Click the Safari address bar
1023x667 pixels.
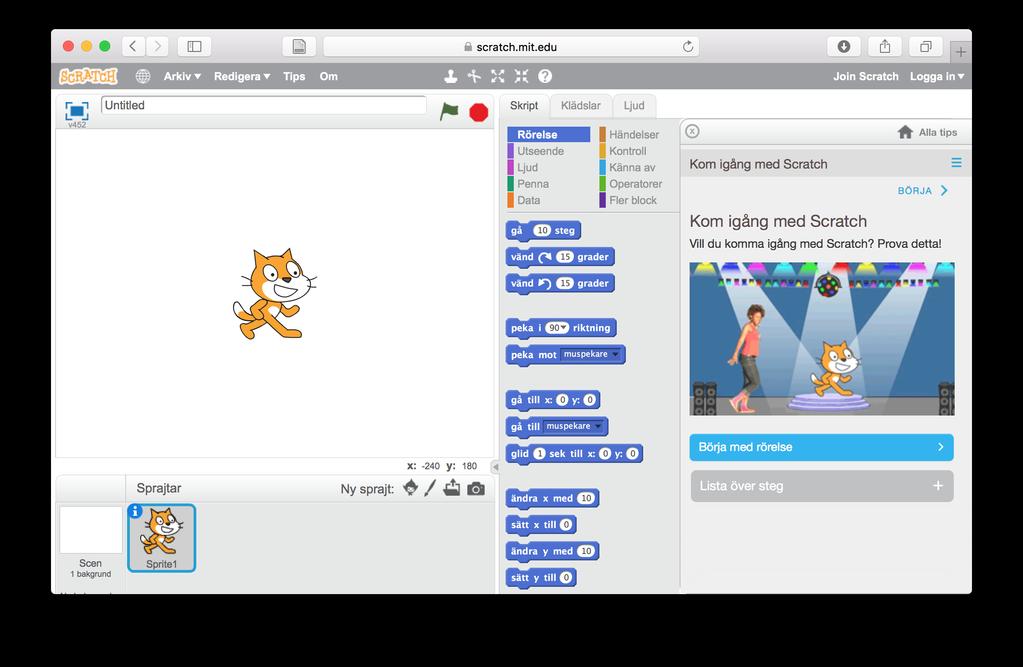511,46
